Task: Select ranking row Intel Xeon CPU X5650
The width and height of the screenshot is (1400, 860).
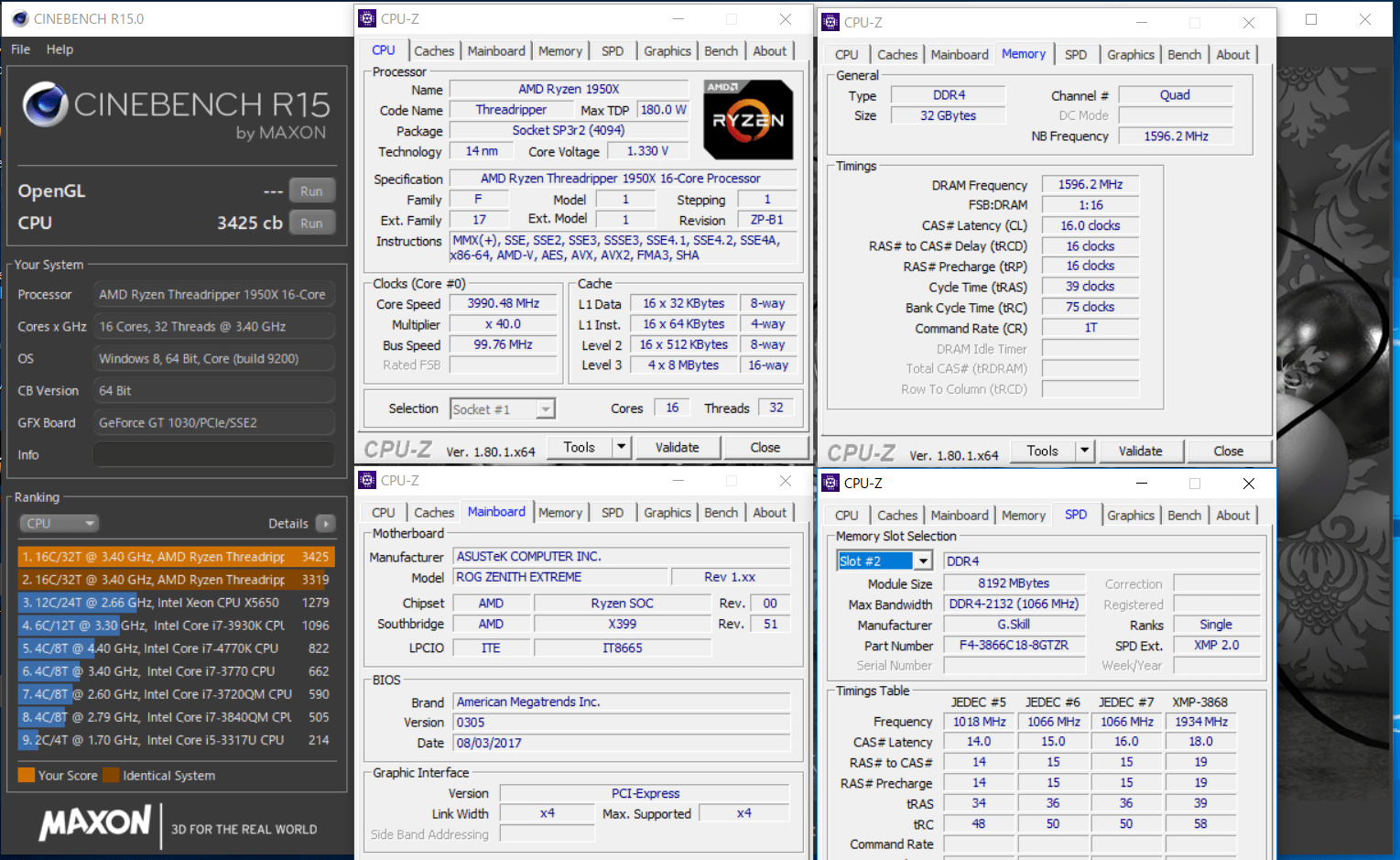Action: [176, 603]
